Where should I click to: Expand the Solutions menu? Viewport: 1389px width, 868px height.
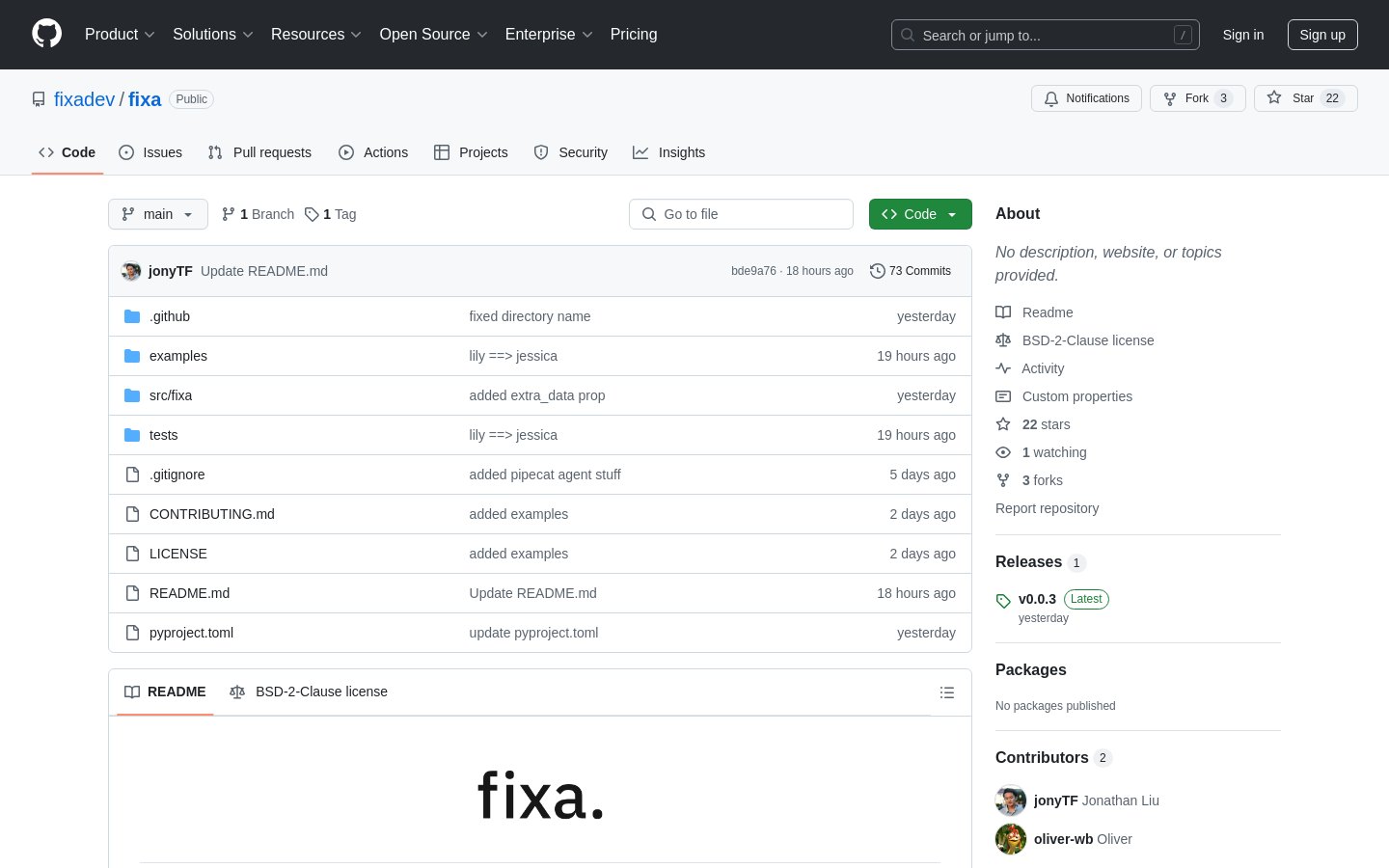213,34
